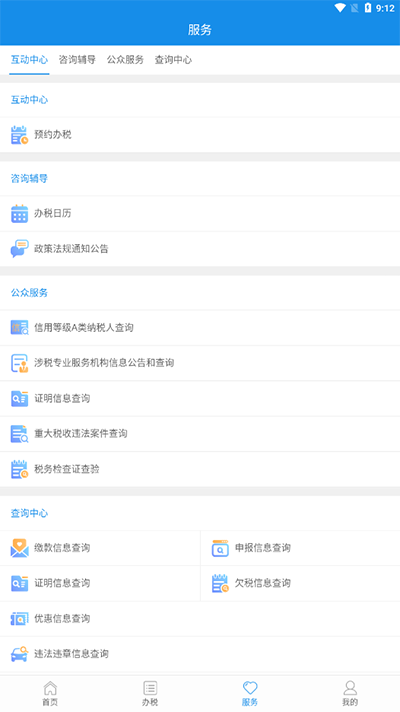Image resolution: width=400 pixels, height=712 pixels.
Task: Tap the 信用等级A类纳税人查询 icon
Action: (20, 327)
